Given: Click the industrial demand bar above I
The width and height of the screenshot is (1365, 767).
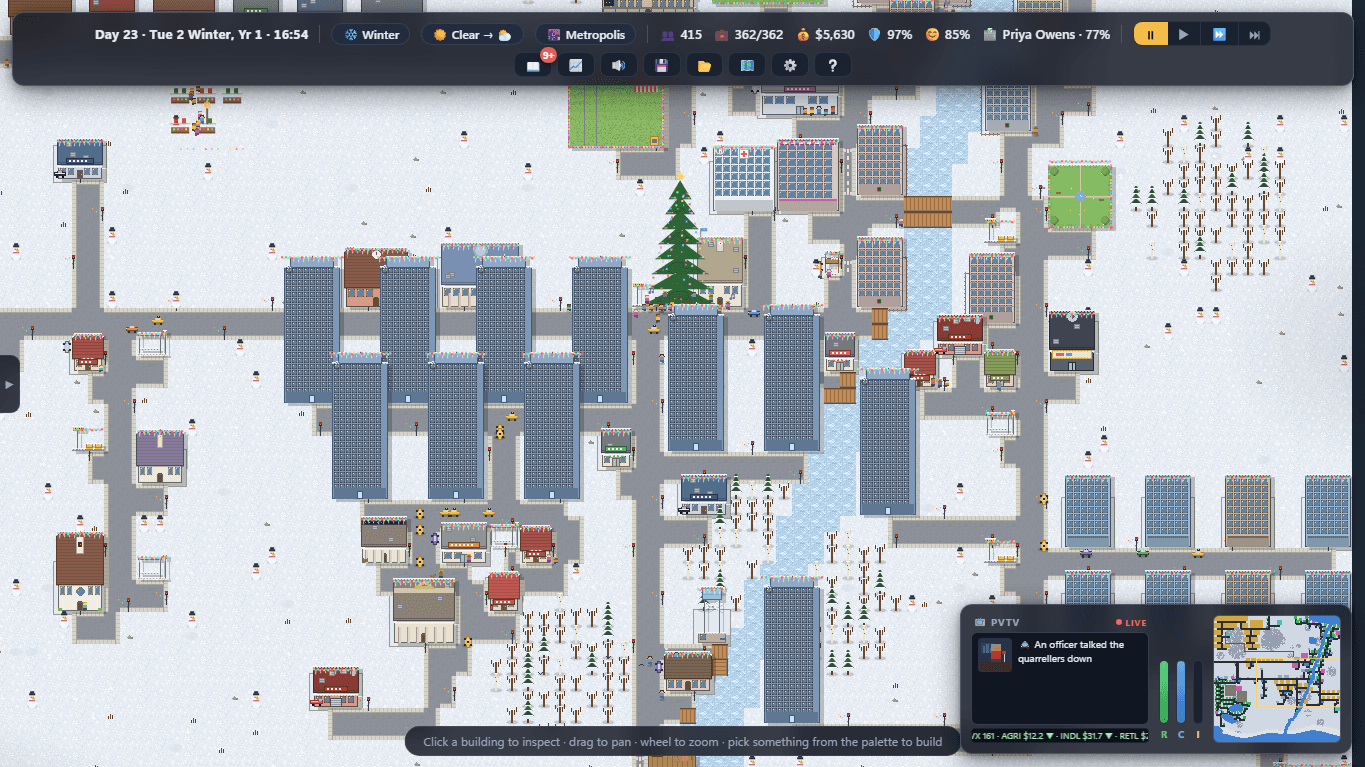Looking at the screenshot, I should tap(1198, 691).
